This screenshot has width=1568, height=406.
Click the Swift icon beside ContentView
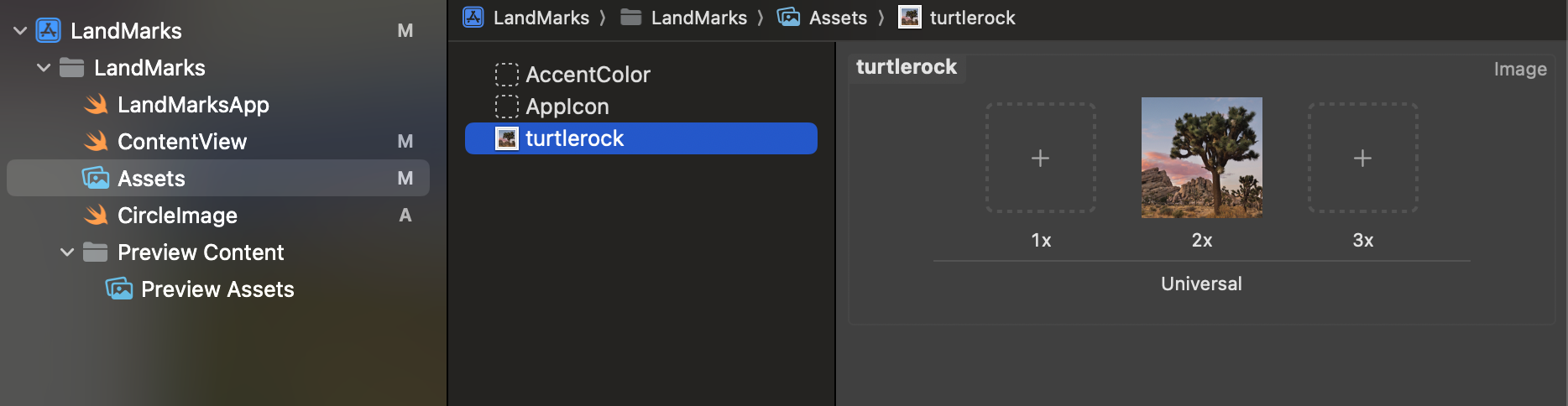pyautogui.click(x=97, y=141)
